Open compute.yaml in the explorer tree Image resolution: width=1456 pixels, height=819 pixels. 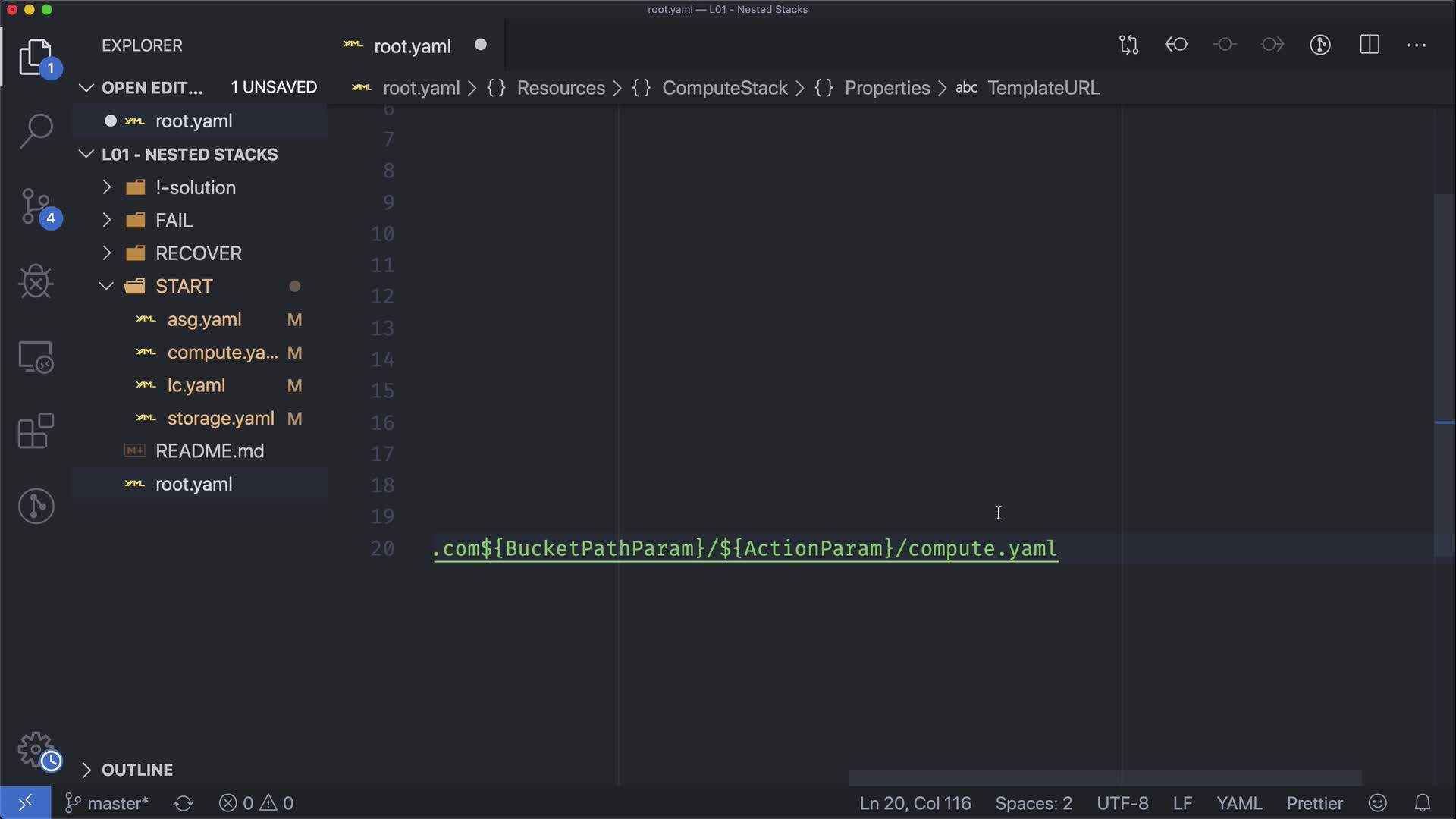[221, 353]
